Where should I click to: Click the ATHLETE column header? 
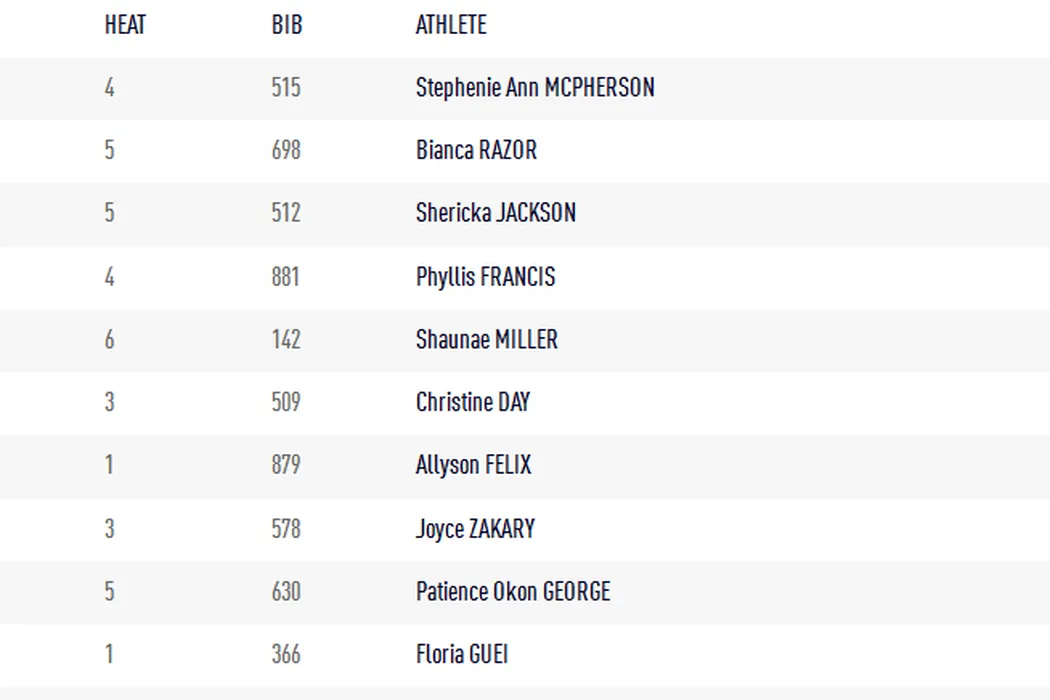coord(451,25)
